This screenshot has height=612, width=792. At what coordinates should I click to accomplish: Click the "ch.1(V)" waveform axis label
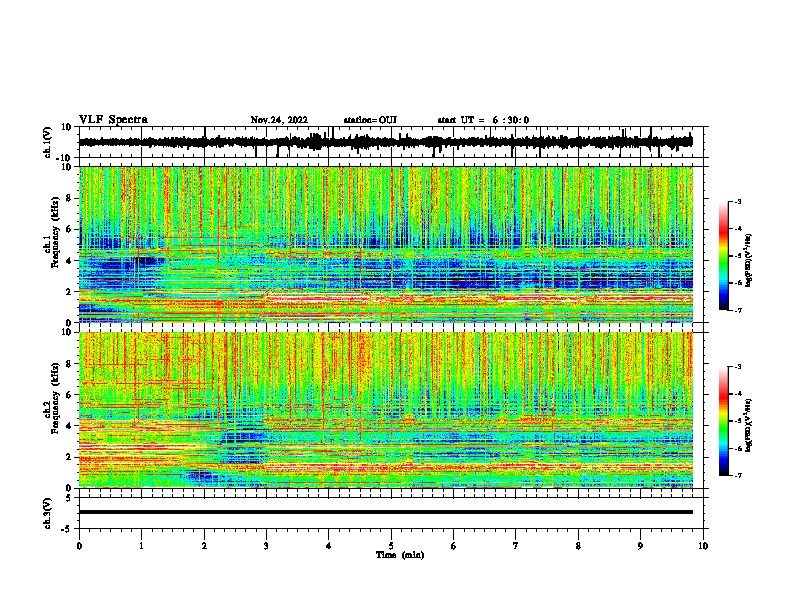[x=48, y=142]
